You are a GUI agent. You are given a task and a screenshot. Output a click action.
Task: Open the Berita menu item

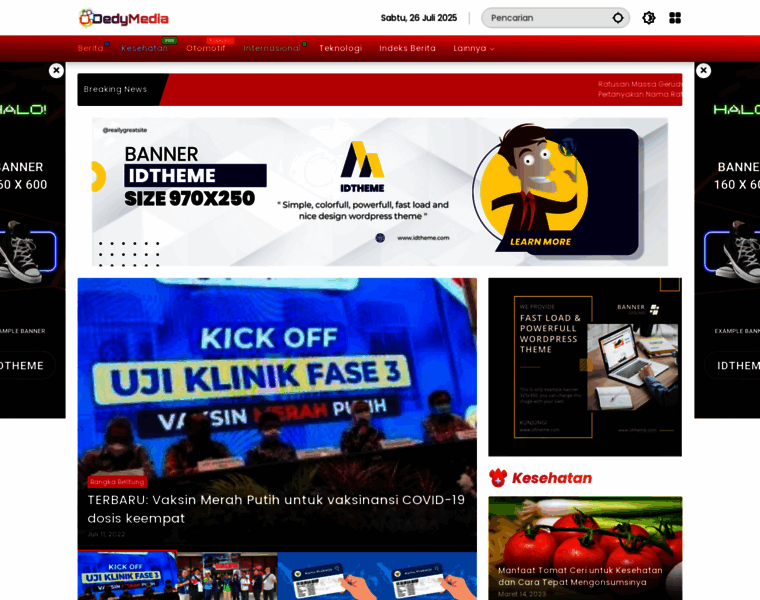[x=91, y=48]
